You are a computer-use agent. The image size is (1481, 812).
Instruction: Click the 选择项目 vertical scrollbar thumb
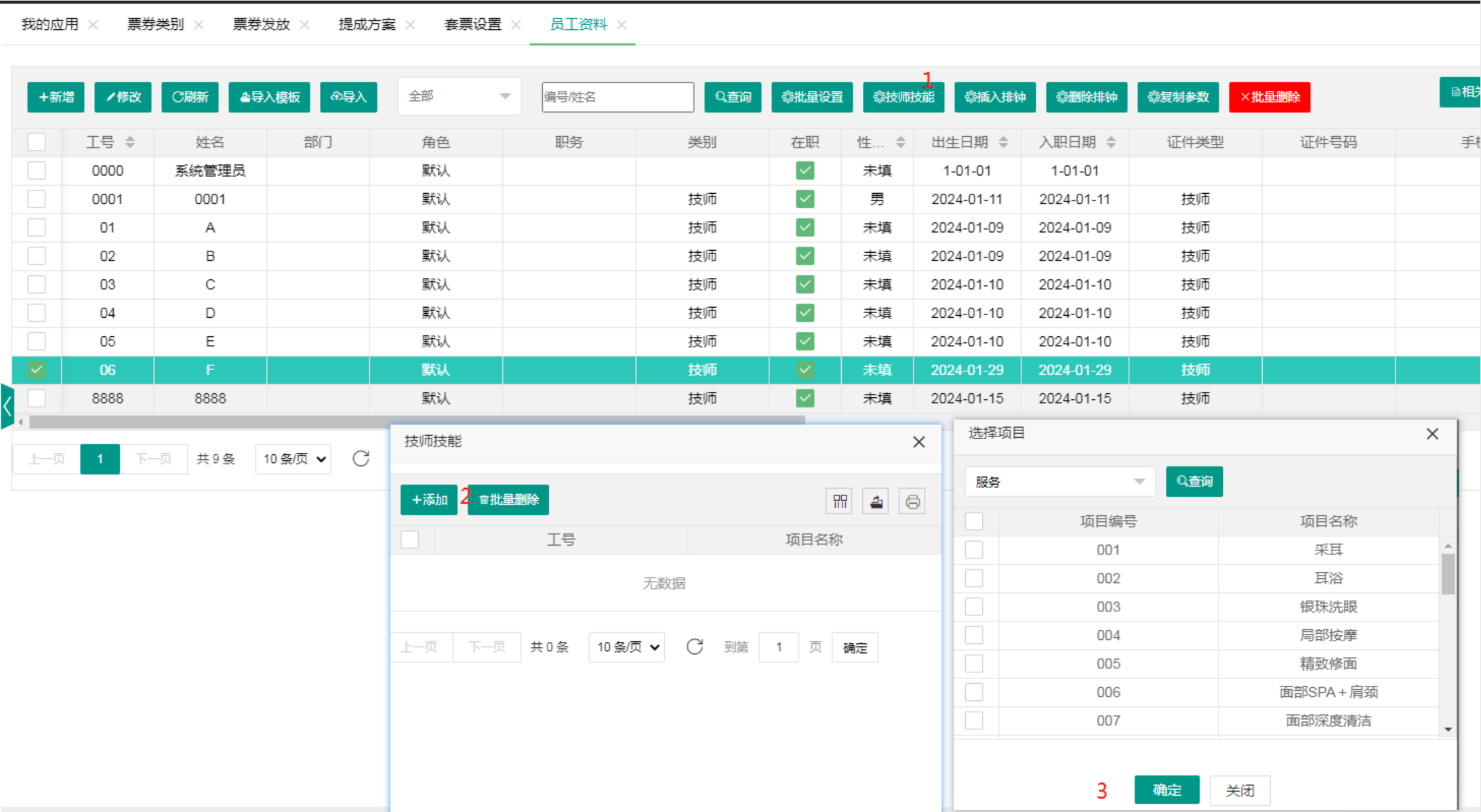click(1448, 574)
